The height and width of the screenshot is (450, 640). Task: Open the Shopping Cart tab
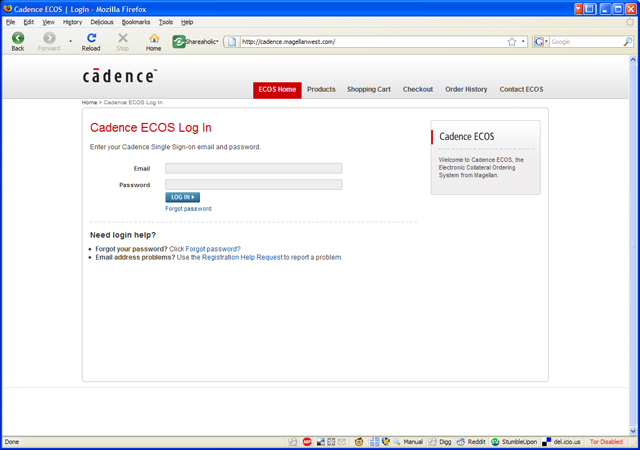[x=369, y=89]
